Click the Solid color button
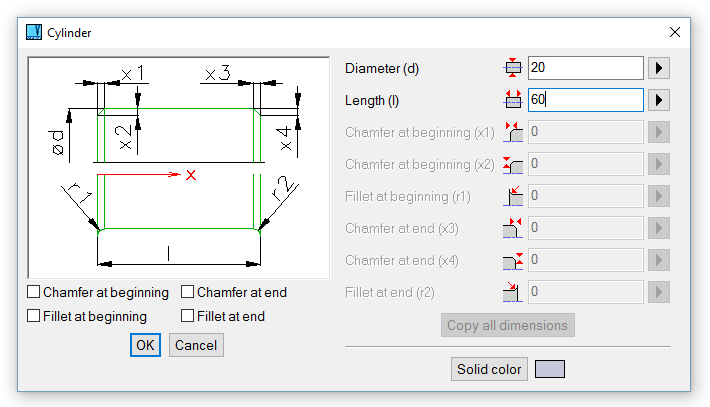This screenshot has width=710, height=407. click(489, 369)
